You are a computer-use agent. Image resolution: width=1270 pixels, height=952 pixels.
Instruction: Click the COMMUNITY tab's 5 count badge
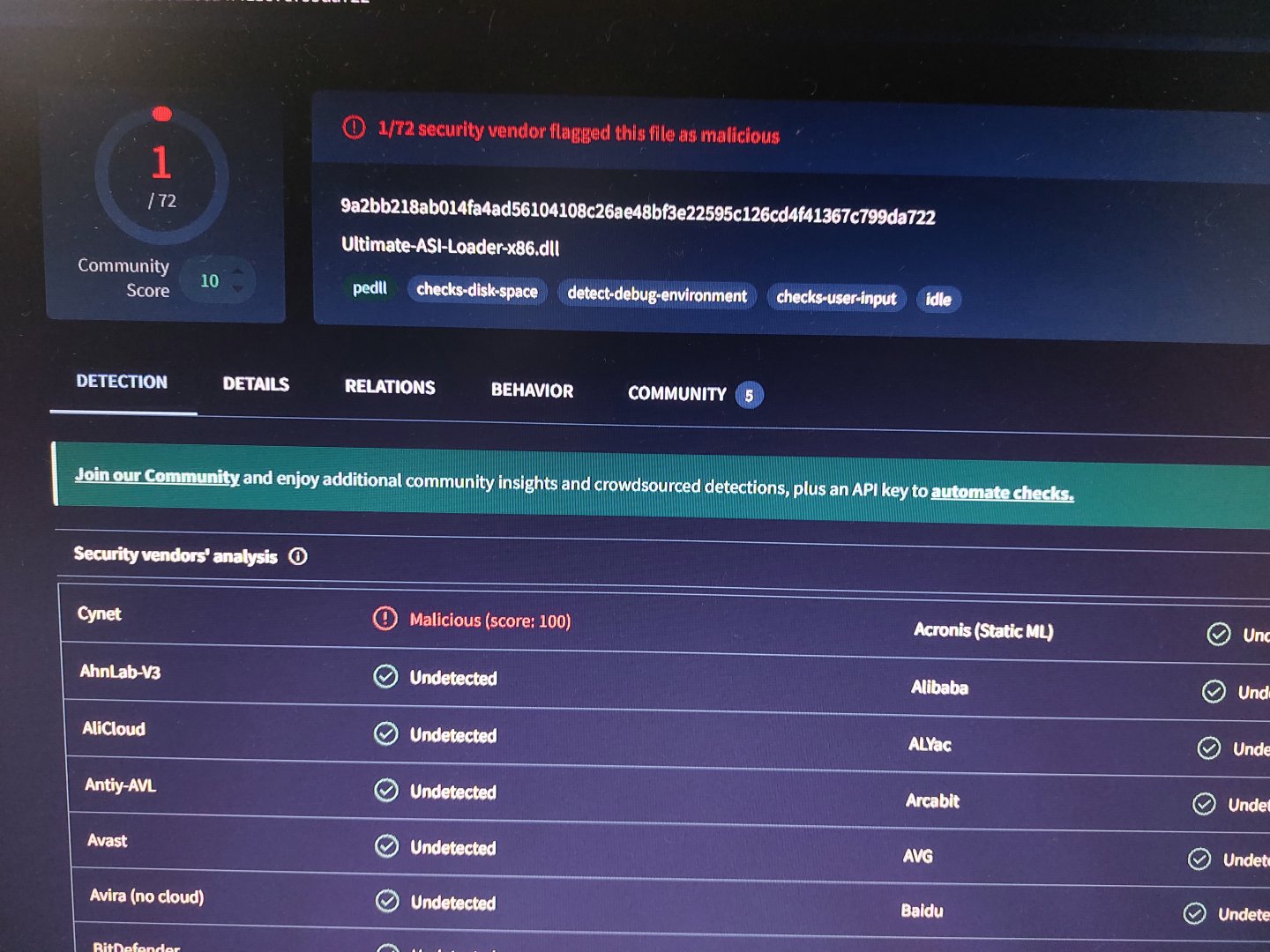[x=749, y=395]
